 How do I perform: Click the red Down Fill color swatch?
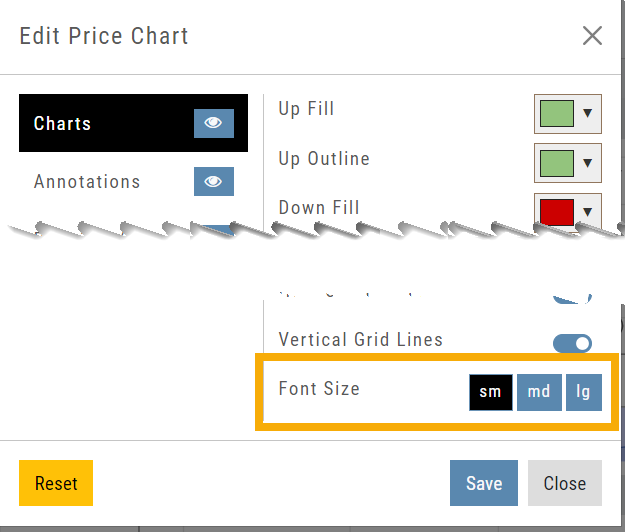557,210
